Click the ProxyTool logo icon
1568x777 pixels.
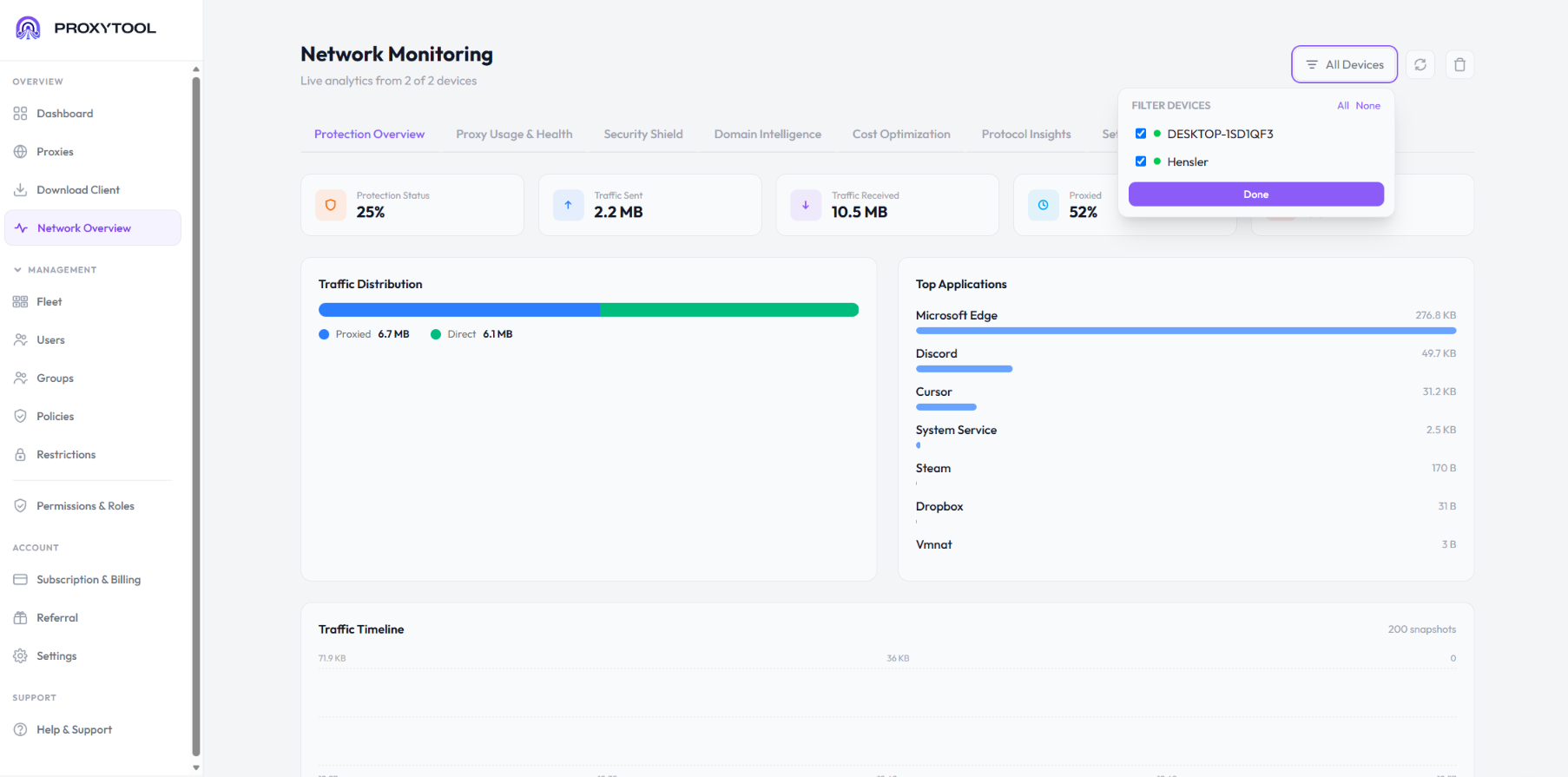28,28
